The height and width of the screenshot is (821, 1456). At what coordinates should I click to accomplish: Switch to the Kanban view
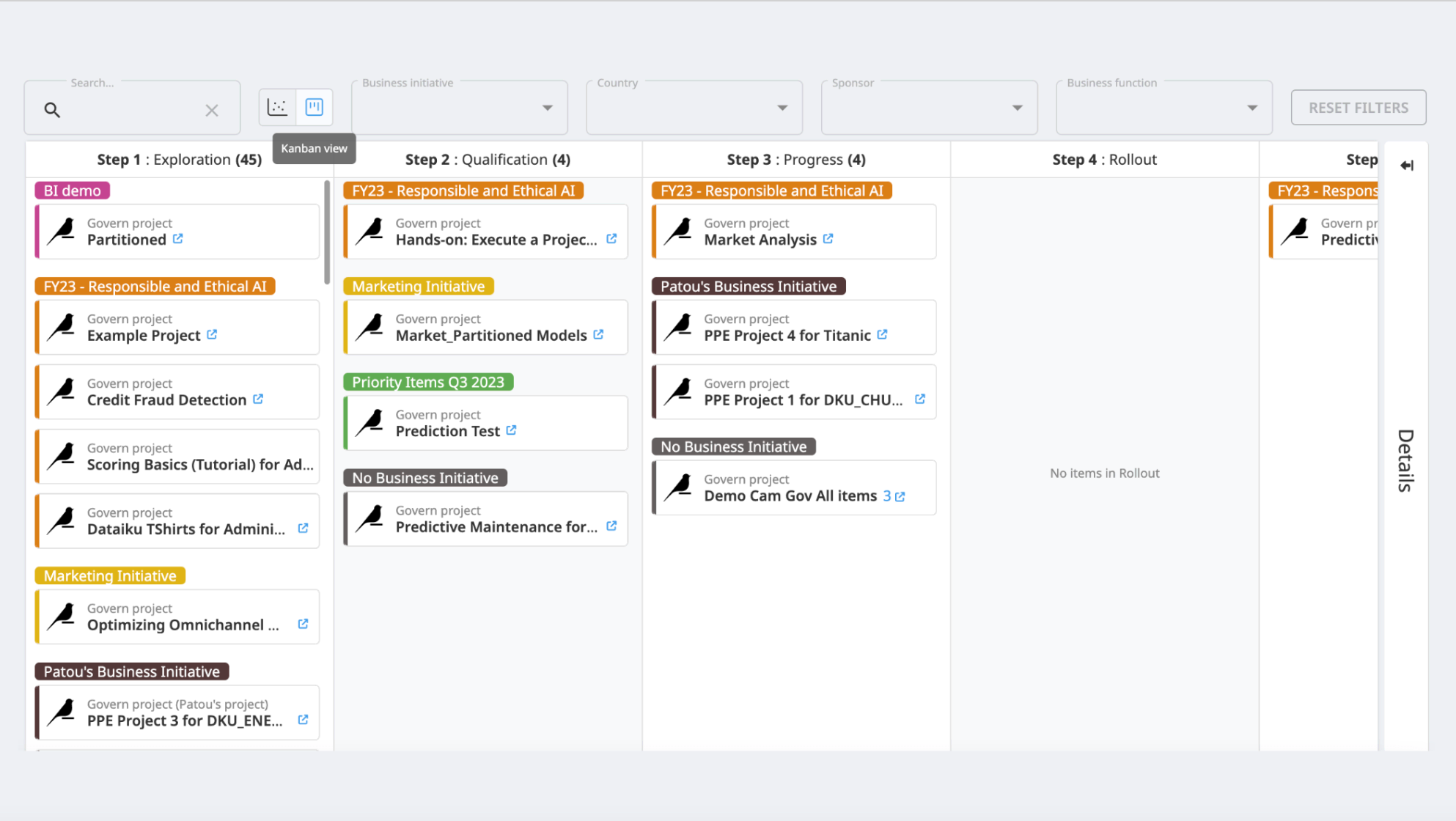315,107
